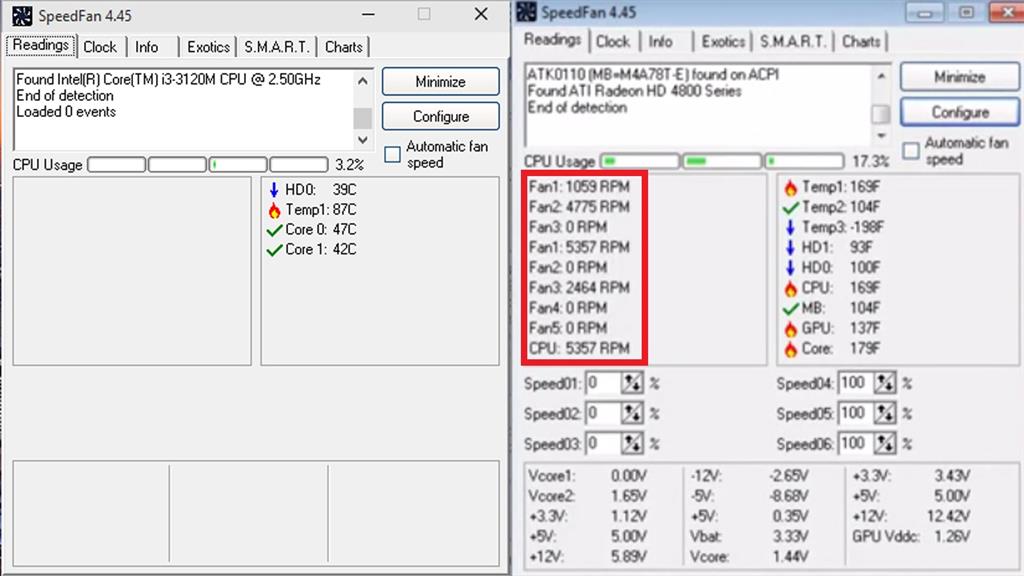Click the flame icon beside Temp1 169F
The image size is (1024, 576).
tap(791, 187)
